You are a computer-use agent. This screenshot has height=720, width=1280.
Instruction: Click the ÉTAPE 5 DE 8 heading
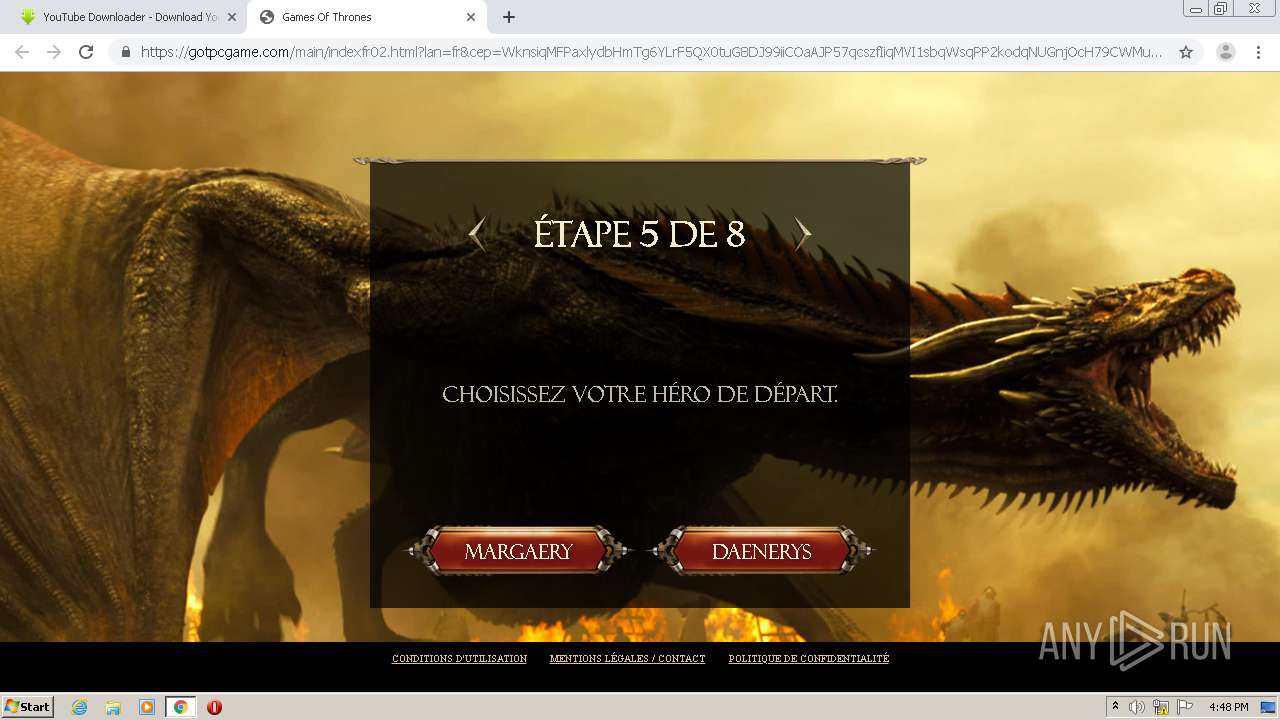point(640,234)
